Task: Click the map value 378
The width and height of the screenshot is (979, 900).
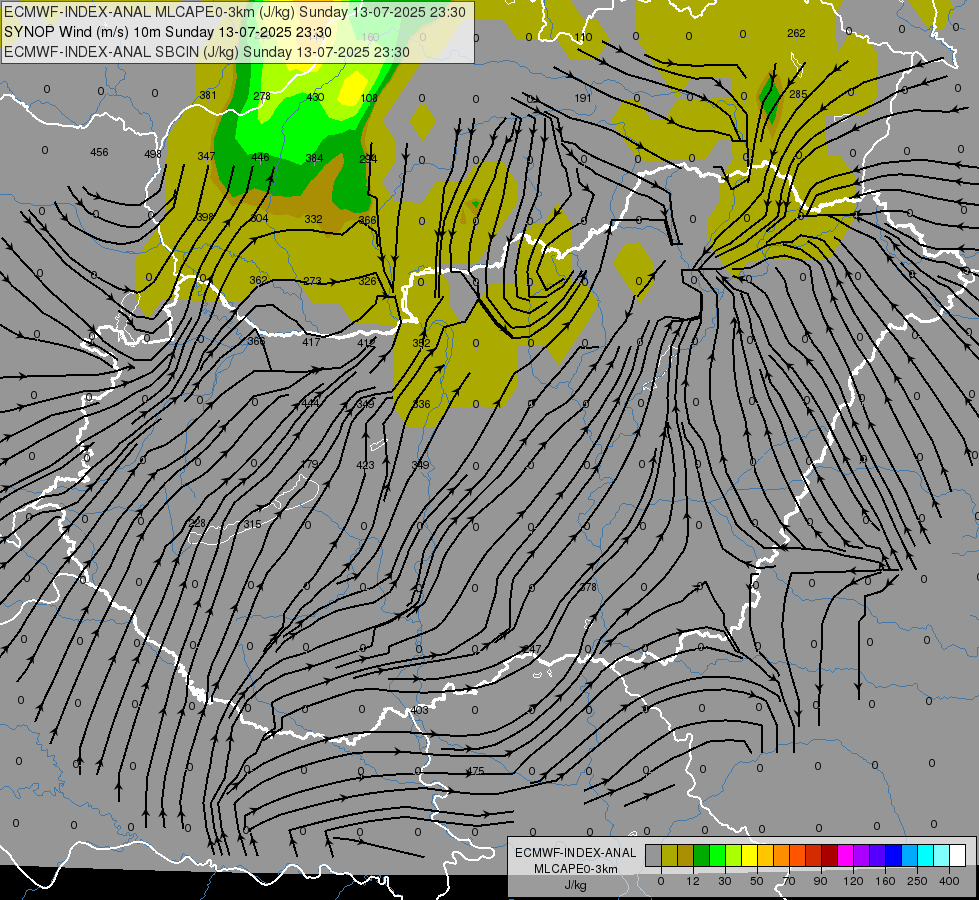Action: pyautogui.click(x=588, y=587)
